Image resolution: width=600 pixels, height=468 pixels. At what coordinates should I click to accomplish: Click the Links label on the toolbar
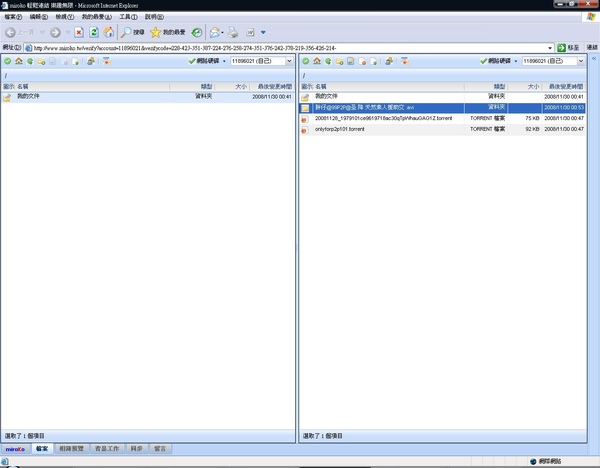click(x=592, y=47)
